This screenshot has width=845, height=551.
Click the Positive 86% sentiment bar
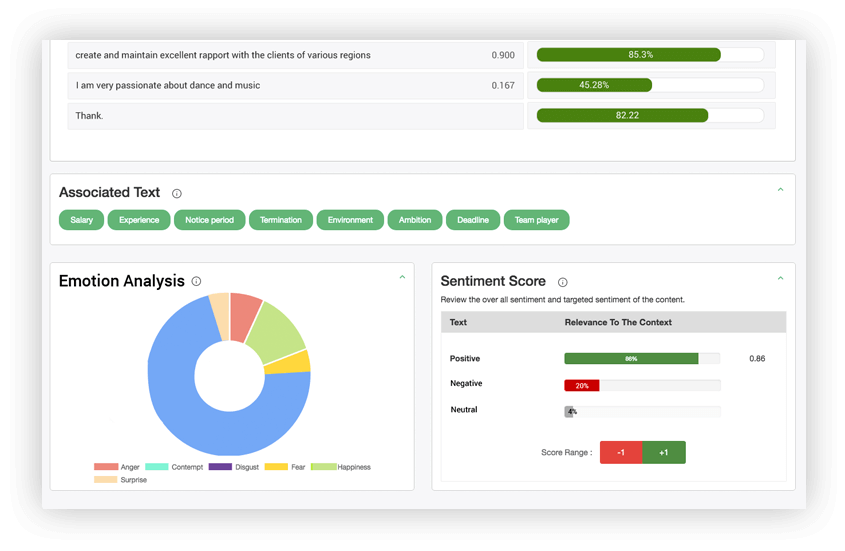pos(642,359)
